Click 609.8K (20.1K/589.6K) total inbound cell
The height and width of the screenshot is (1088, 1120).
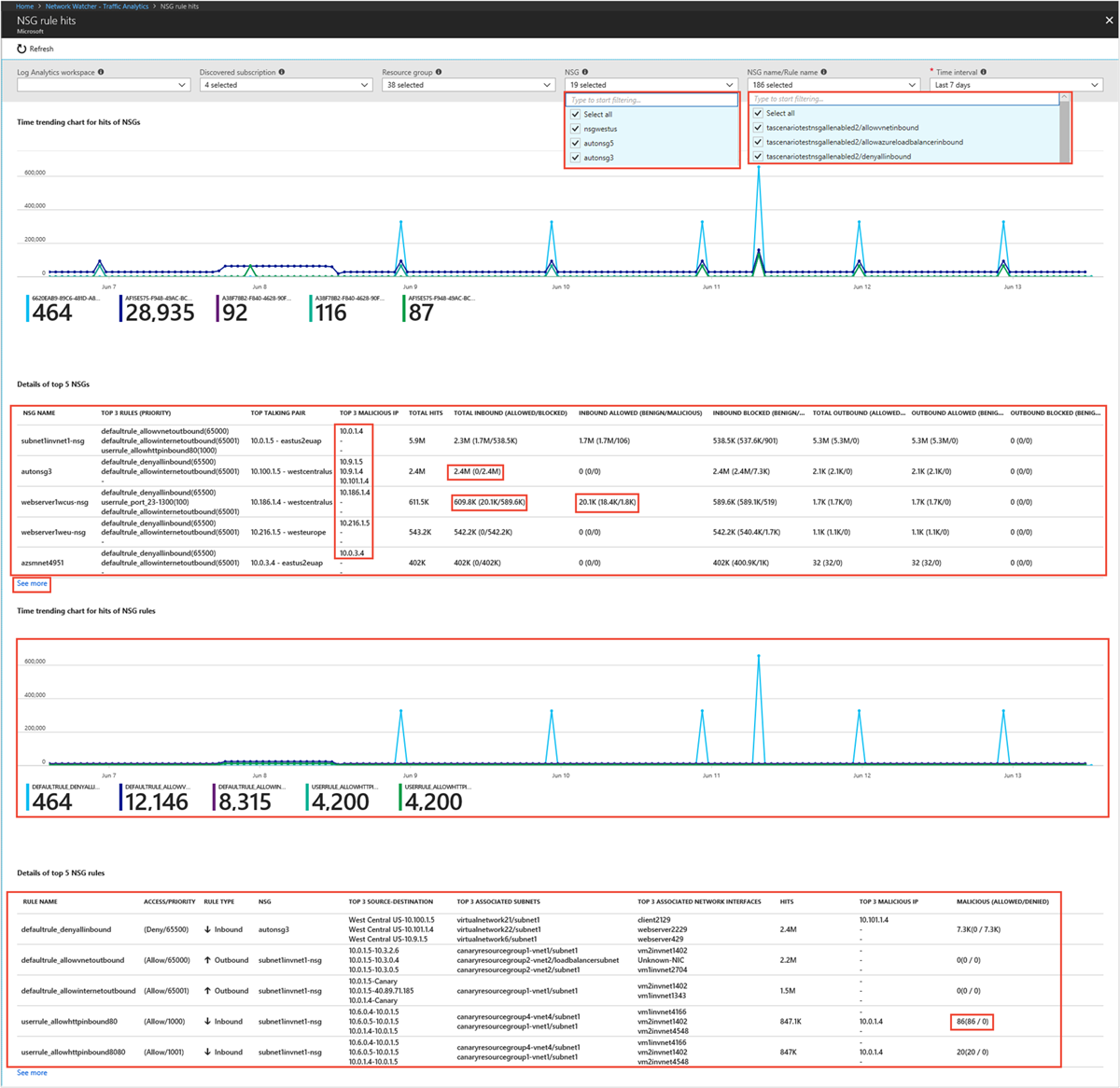pyautogui.click(x=490, y=502)
